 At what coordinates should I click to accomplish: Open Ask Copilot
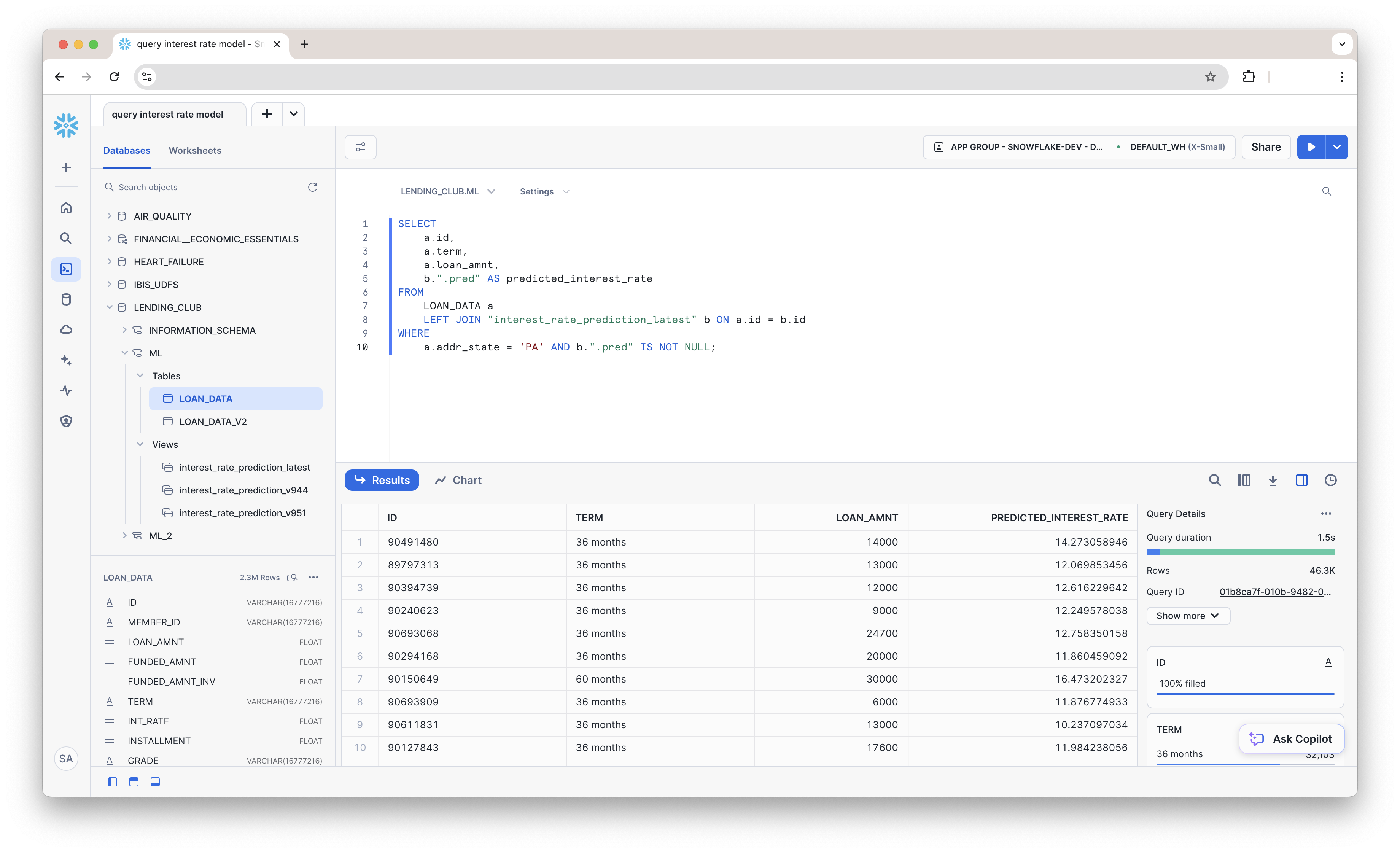tap(1291, 739)
